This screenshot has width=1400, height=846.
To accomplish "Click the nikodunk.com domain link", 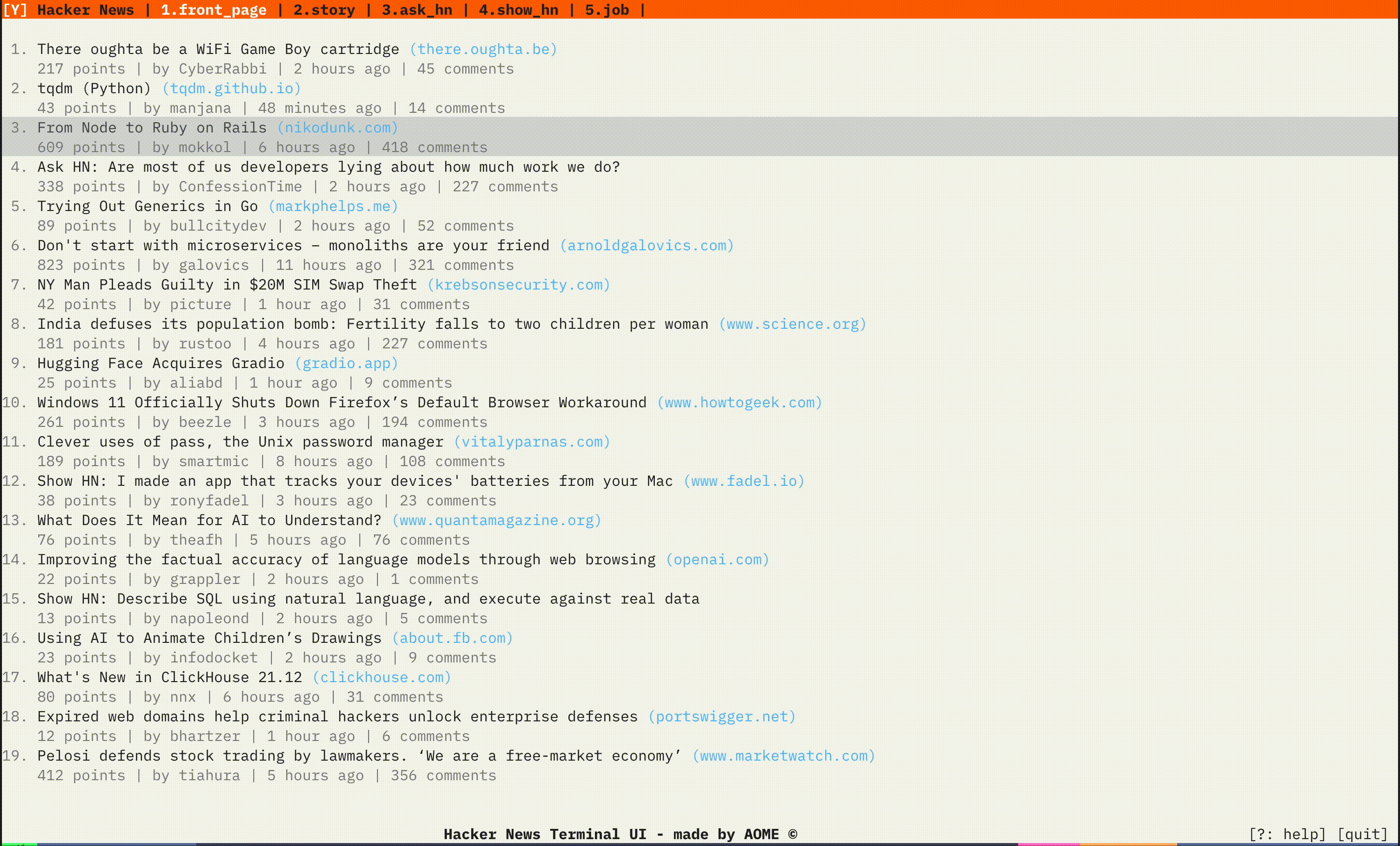I will click(338, 127).
